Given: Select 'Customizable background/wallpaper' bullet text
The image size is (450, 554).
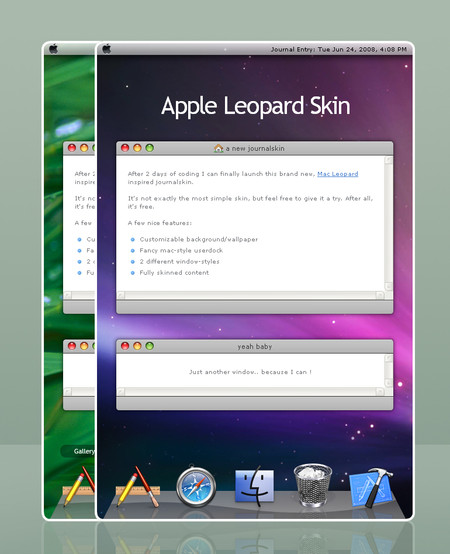Looking at the screenshot, I should [x=199, y=239].
